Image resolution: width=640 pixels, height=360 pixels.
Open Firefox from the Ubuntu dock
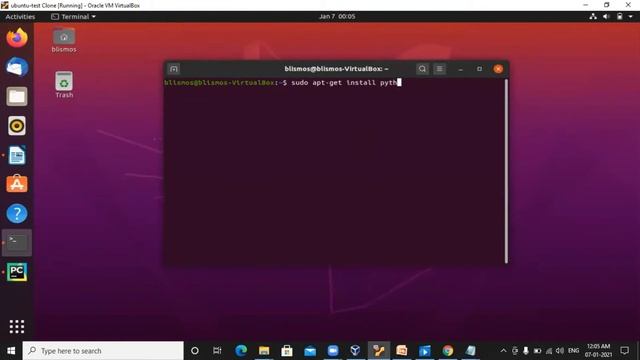tap(17, 38)
